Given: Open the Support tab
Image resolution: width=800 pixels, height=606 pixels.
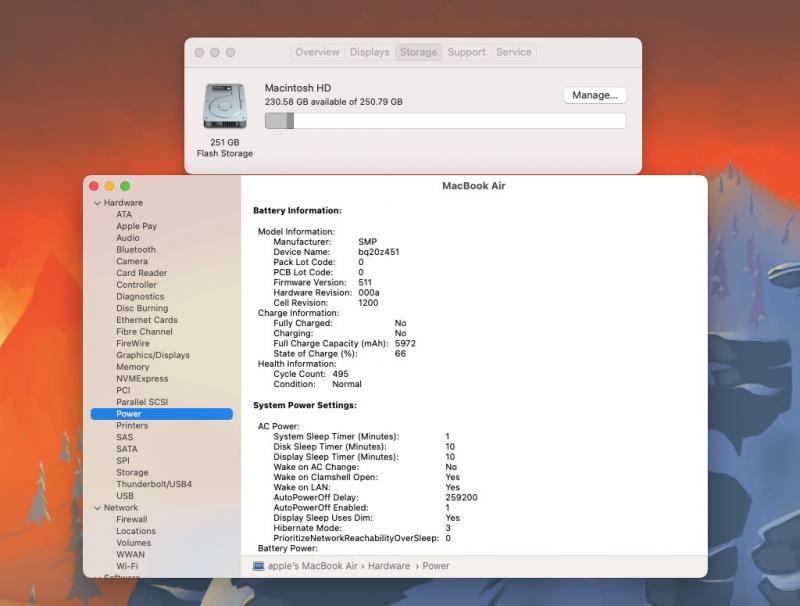Looking at the screenshot, I should [x=466, y=52].
